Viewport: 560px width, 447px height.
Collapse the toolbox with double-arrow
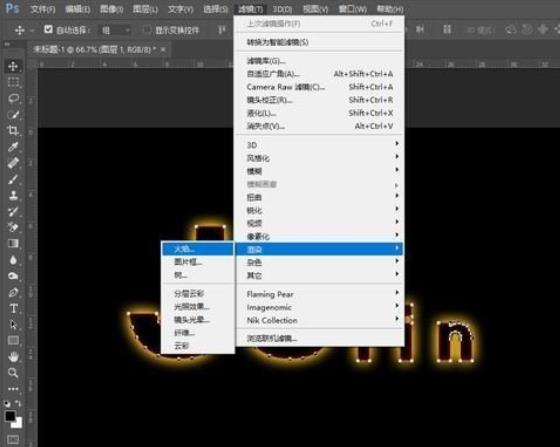(x=7, y=44)
